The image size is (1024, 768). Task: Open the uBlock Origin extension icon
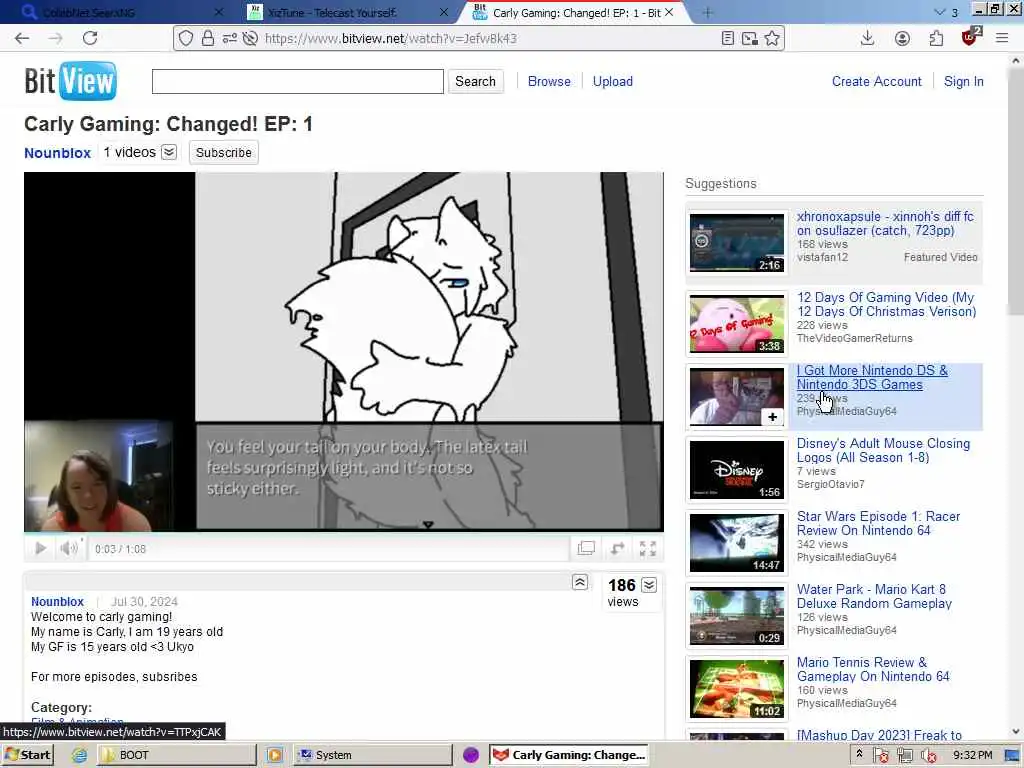point(970,37)
